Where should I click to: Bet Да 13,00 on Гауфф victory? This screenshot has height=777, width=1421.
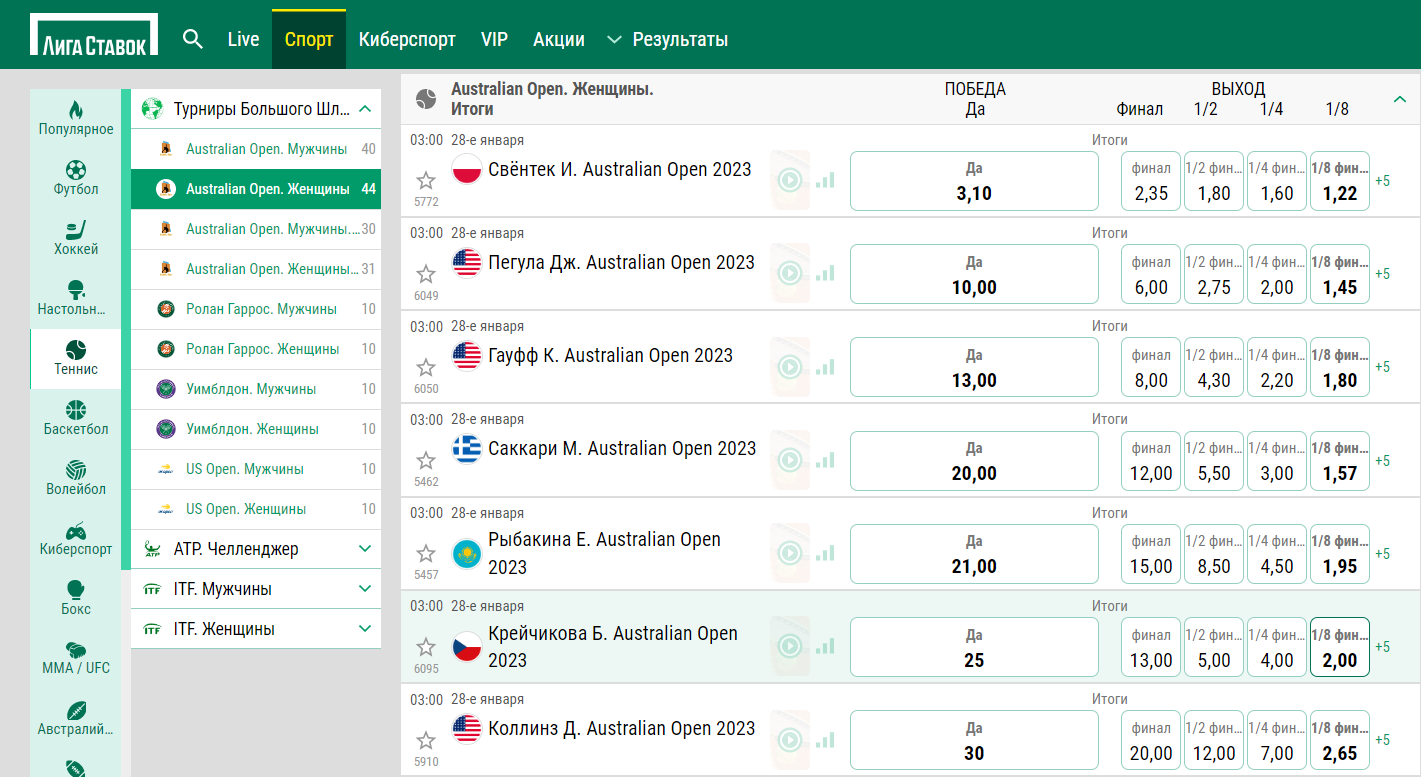pos(974,367)
